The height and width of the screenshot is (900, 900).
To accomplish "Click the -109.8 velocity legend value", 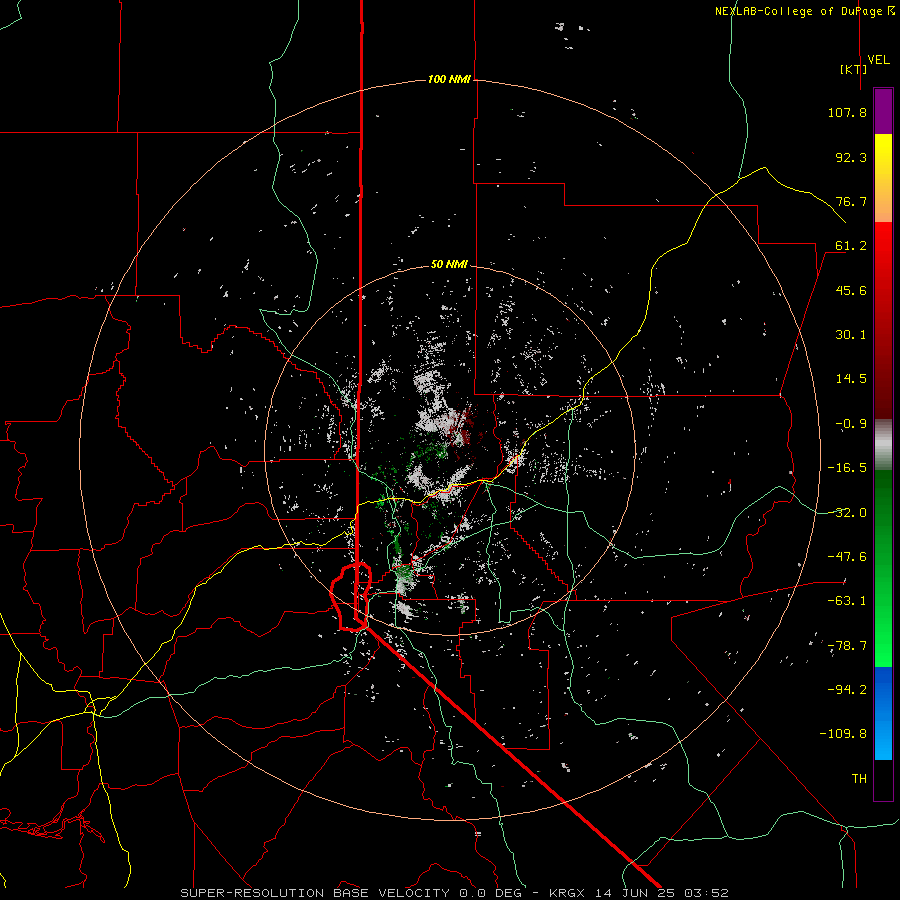I will (x=843, y=734).
